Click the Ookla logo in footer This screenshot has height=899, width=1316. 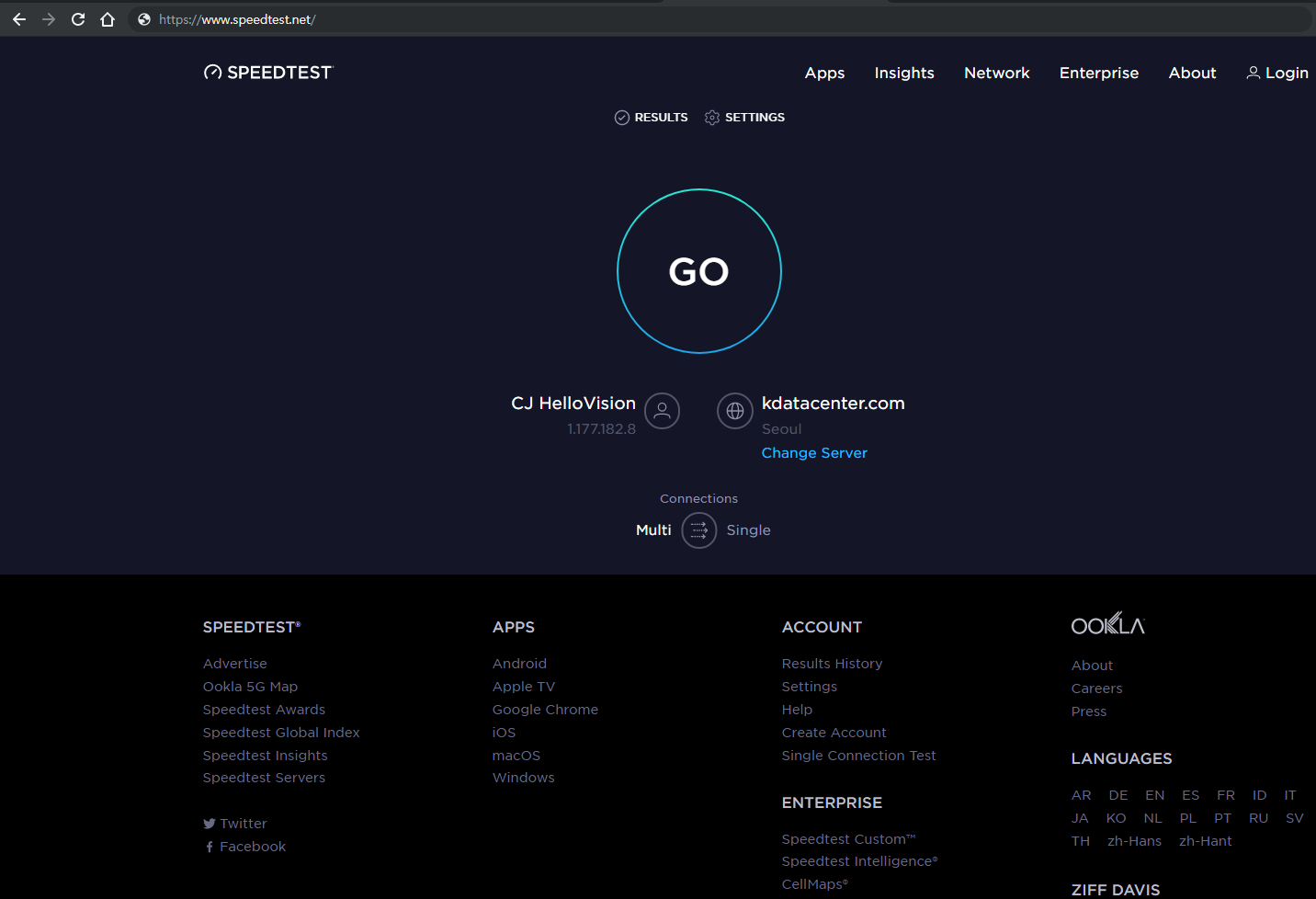[x=1107, y=624]
